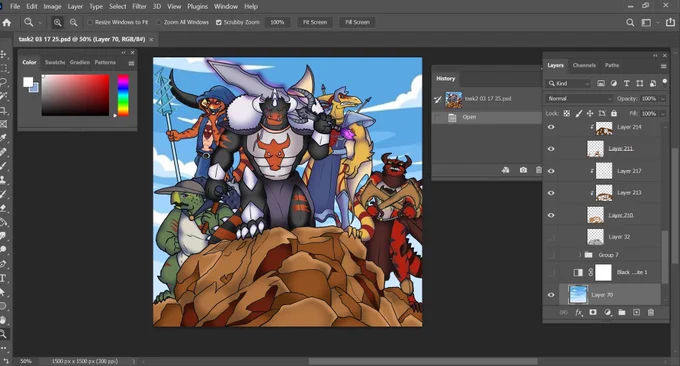Close the task2 03 17 25.psd document tab
680x366 pixels.
point(151,39)
